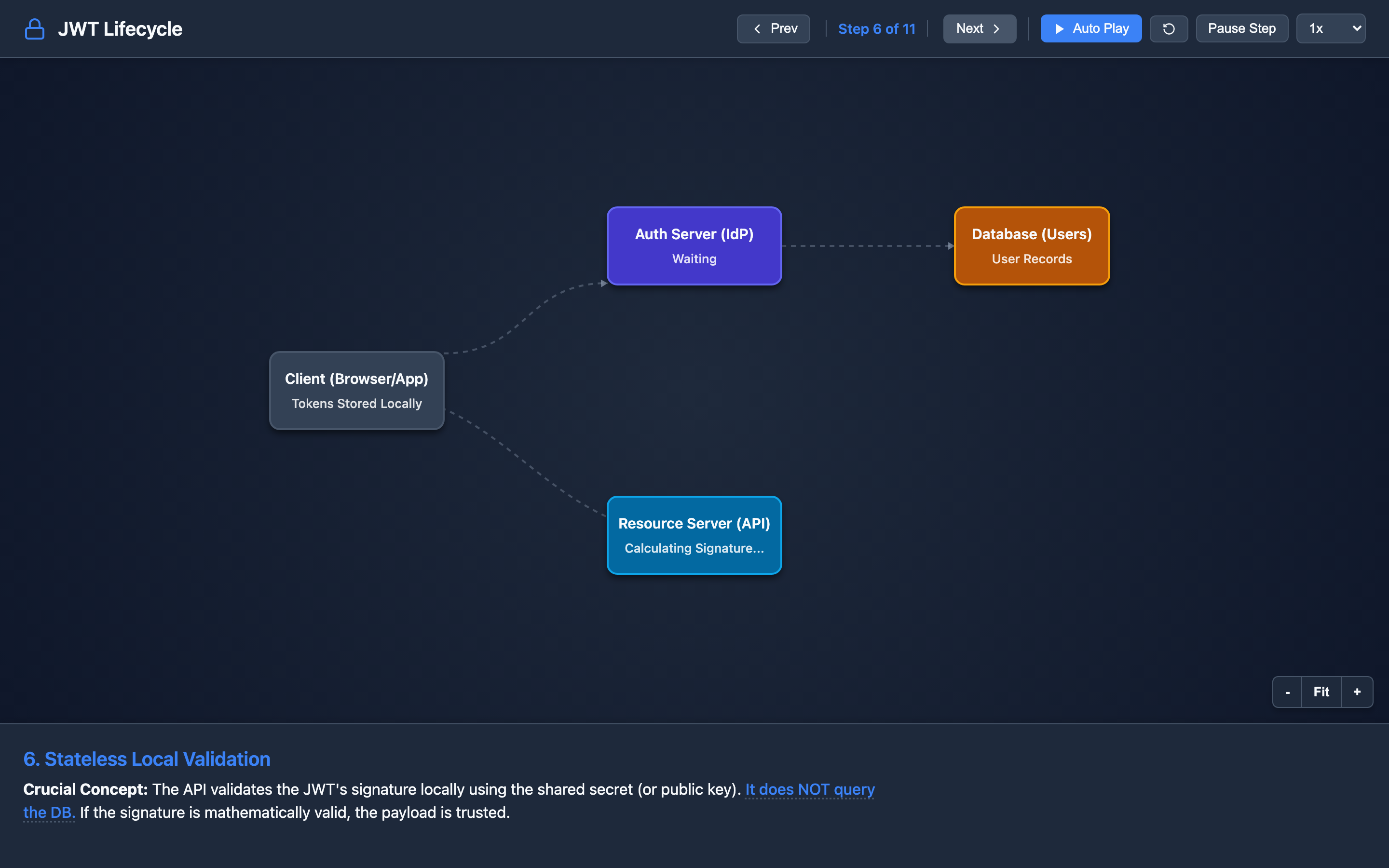Viewport: 1389px width, 868px height.
Task: Click the JWT Lifecycle title
Action: [120, 29]
